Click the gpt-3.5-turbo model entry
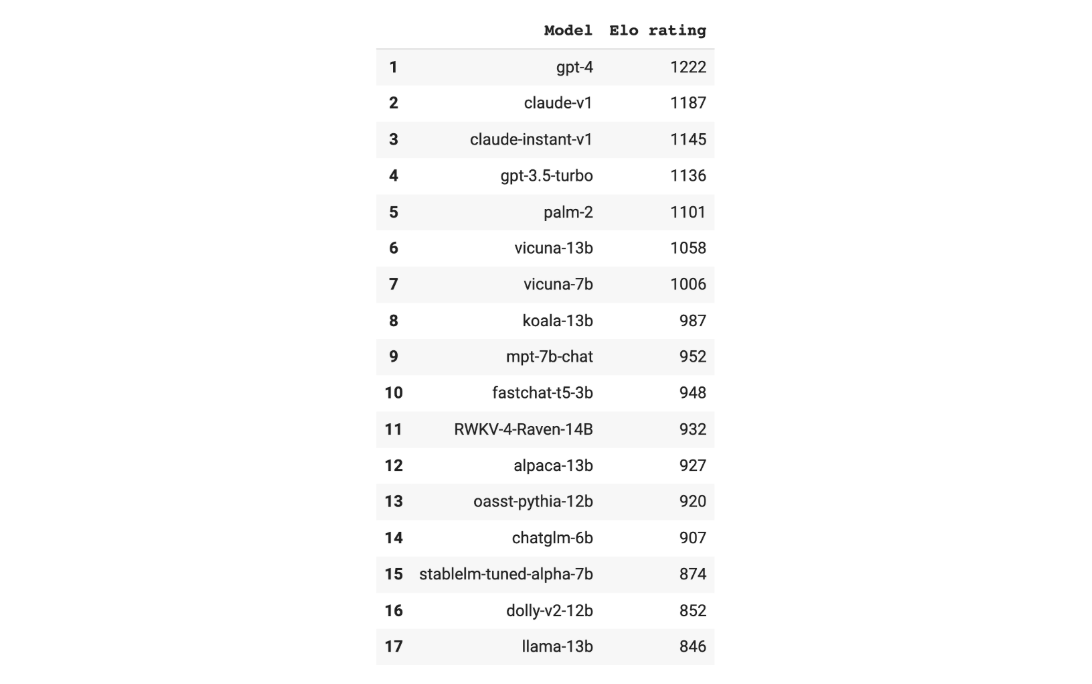Viewport: 1092px width, 684px height. click(x=546, y=176)
